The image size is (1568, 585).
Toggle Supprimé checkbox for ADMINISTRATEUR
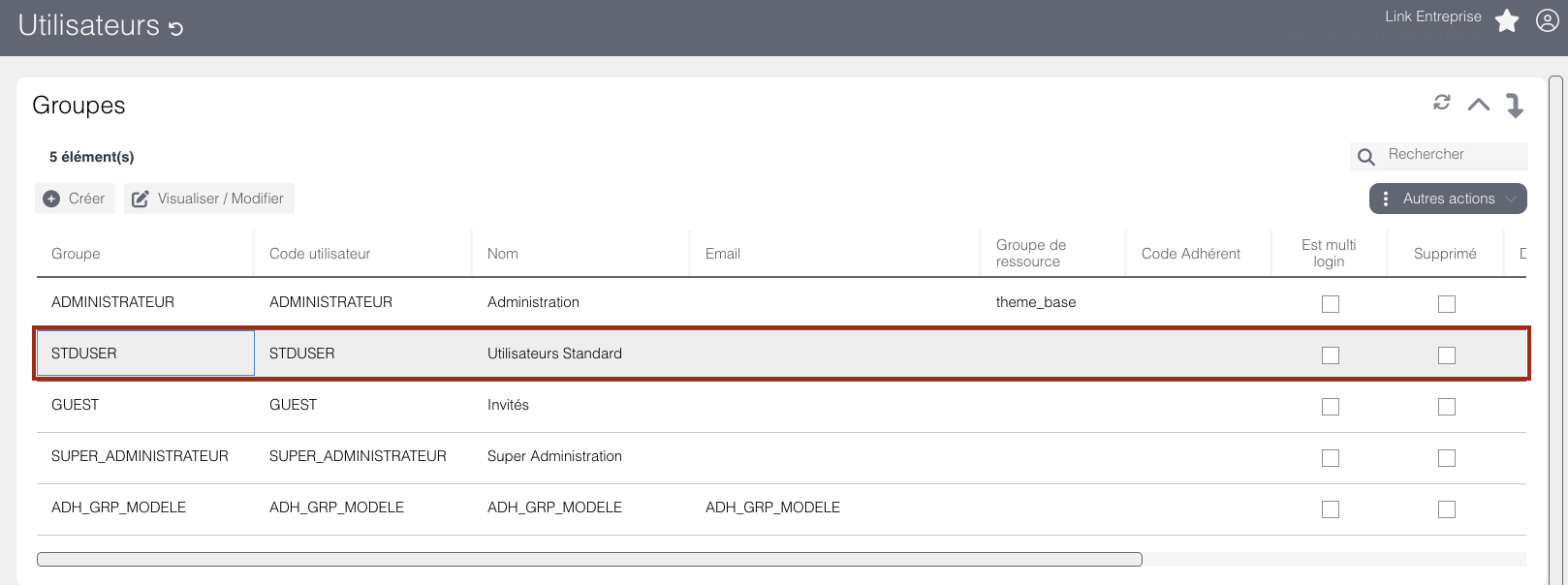tap(1447, 304)
